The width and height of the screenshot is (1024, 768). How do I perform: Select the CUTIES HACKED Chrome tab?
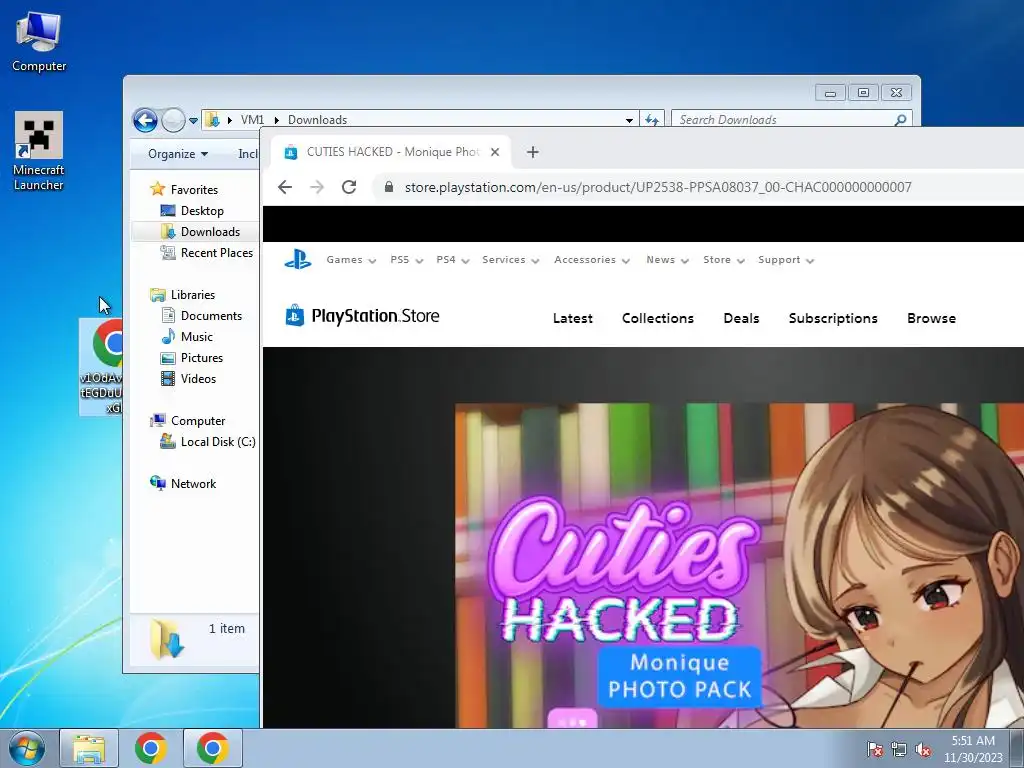(x=391, y=152)
